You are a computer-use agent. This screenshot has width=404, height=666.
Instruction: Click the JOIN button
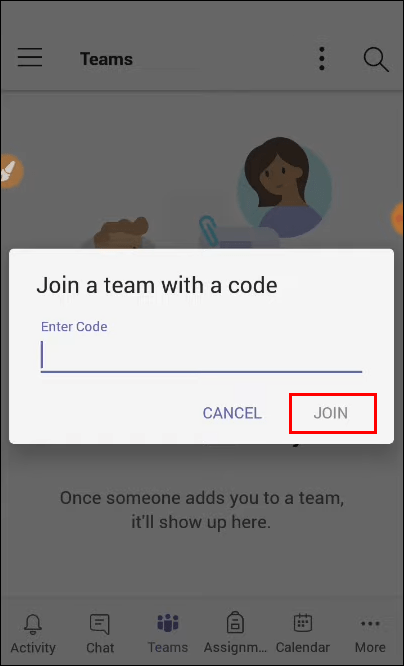coord(331,413)
